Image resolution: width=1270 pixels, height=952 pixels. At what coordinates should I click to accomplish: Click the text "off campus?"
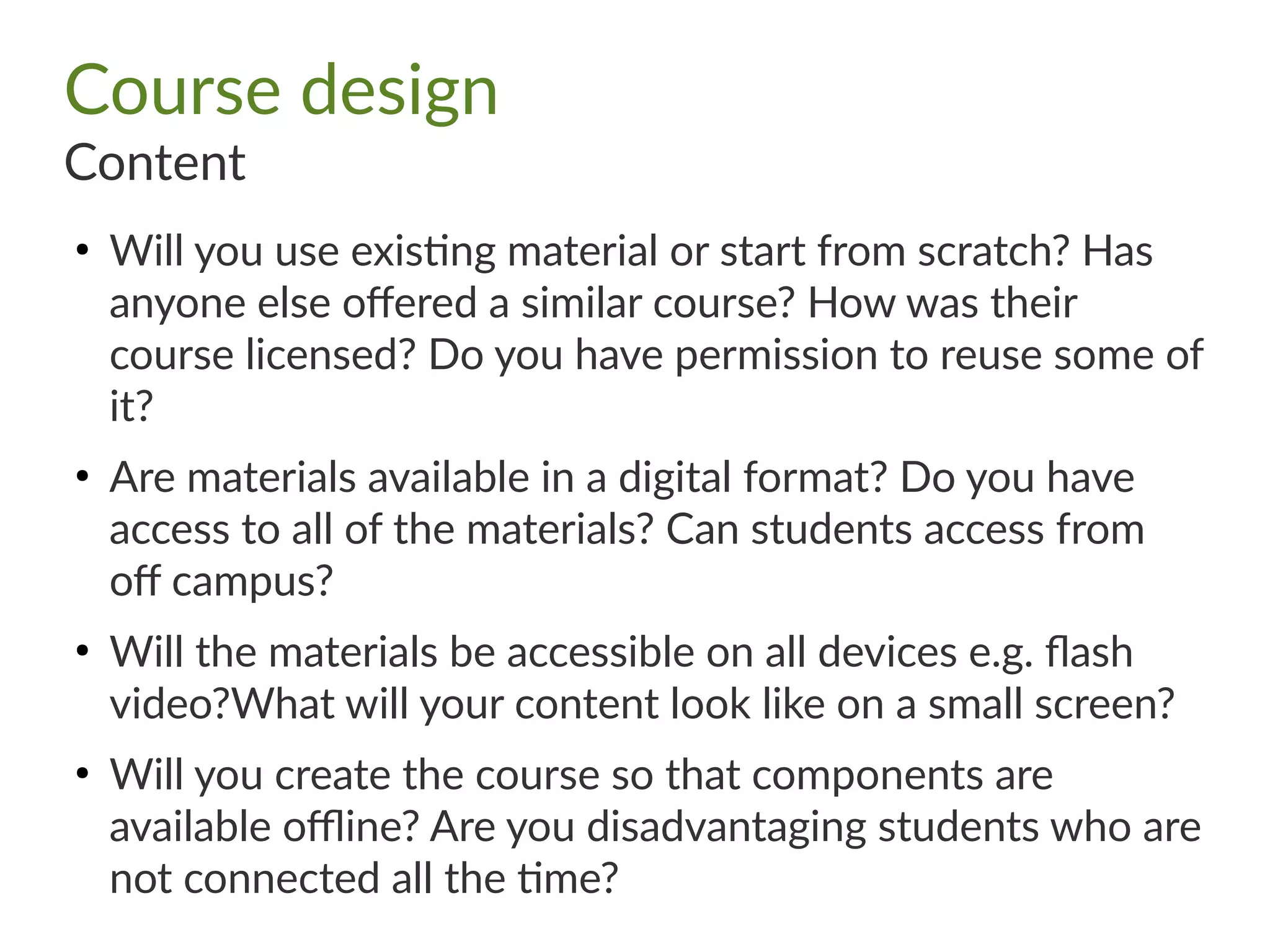[x=221, y=583]
